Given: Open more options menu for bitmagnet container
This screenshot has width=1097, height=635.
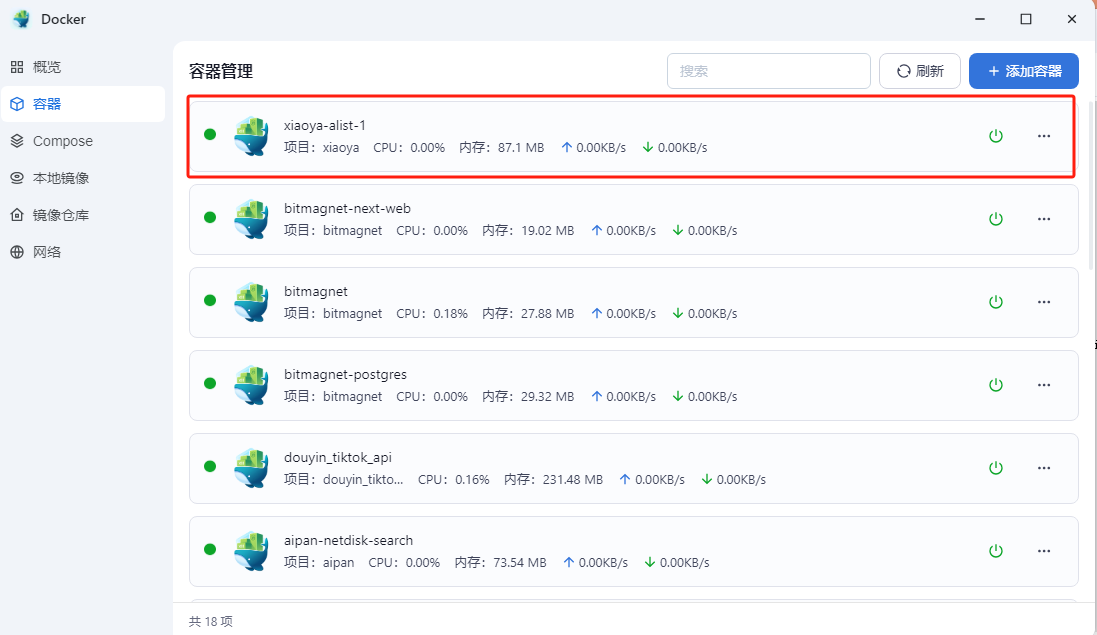Looking at the screenshot, I should 1044,302.
